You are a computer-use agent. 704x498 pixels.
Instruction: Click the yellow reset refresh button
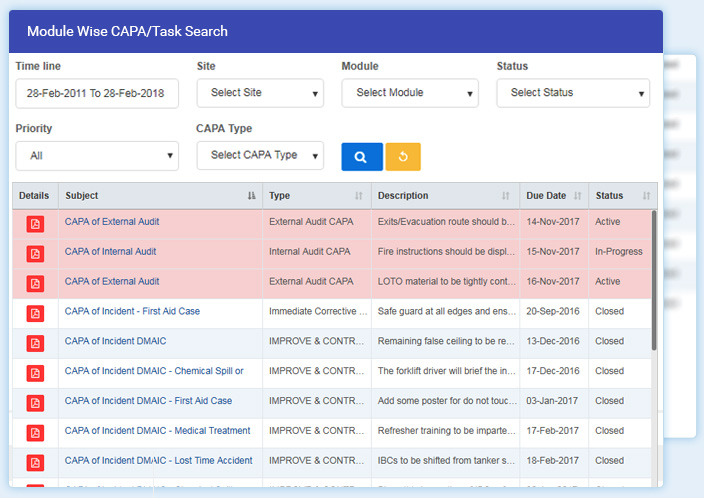pos(403,157)
